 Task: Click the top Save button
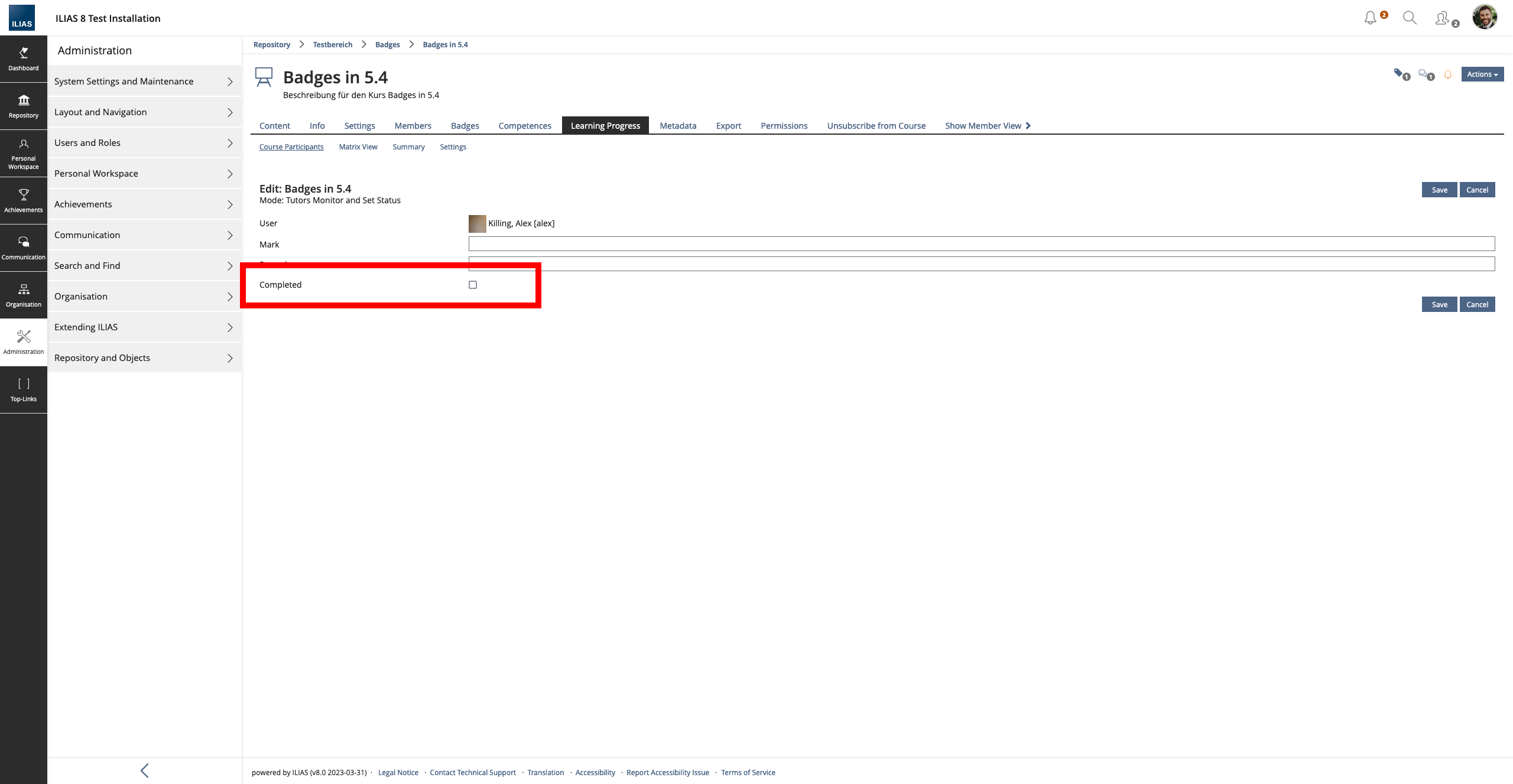[x=1439, y=190]
